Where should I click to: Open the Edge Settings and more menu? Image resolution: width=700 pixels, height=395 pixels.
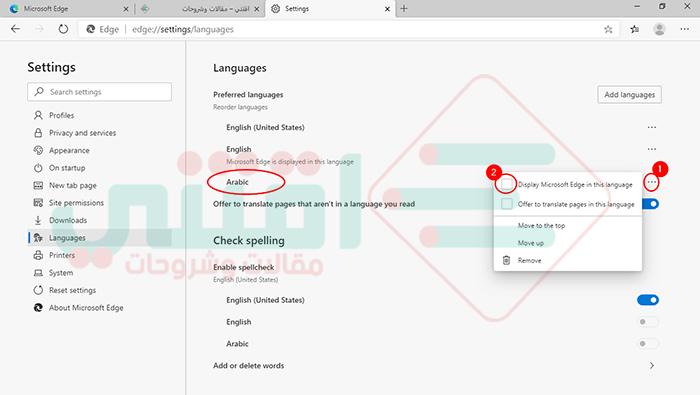click(x=684, y=29)
